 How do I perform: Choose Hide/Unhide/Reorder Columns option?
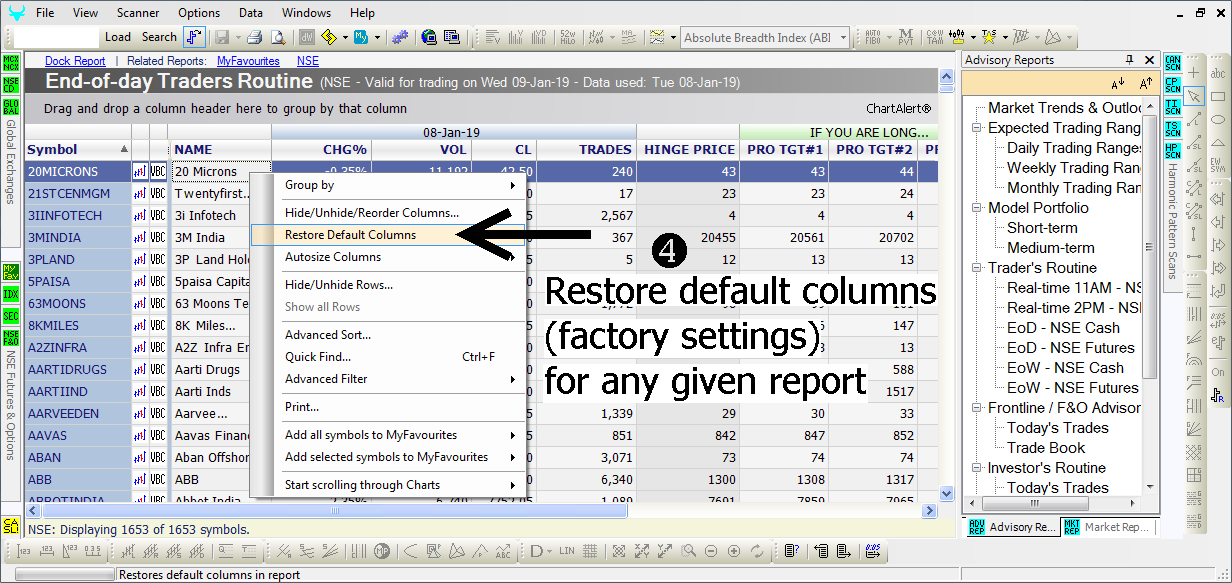coord(388,213)
